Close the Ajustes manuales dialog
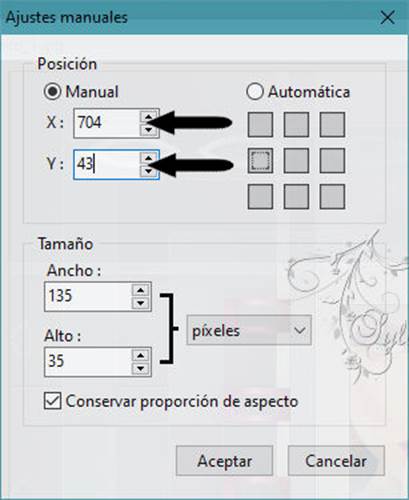409x500 pixels. pyautogui.click(x=387, y=17)
